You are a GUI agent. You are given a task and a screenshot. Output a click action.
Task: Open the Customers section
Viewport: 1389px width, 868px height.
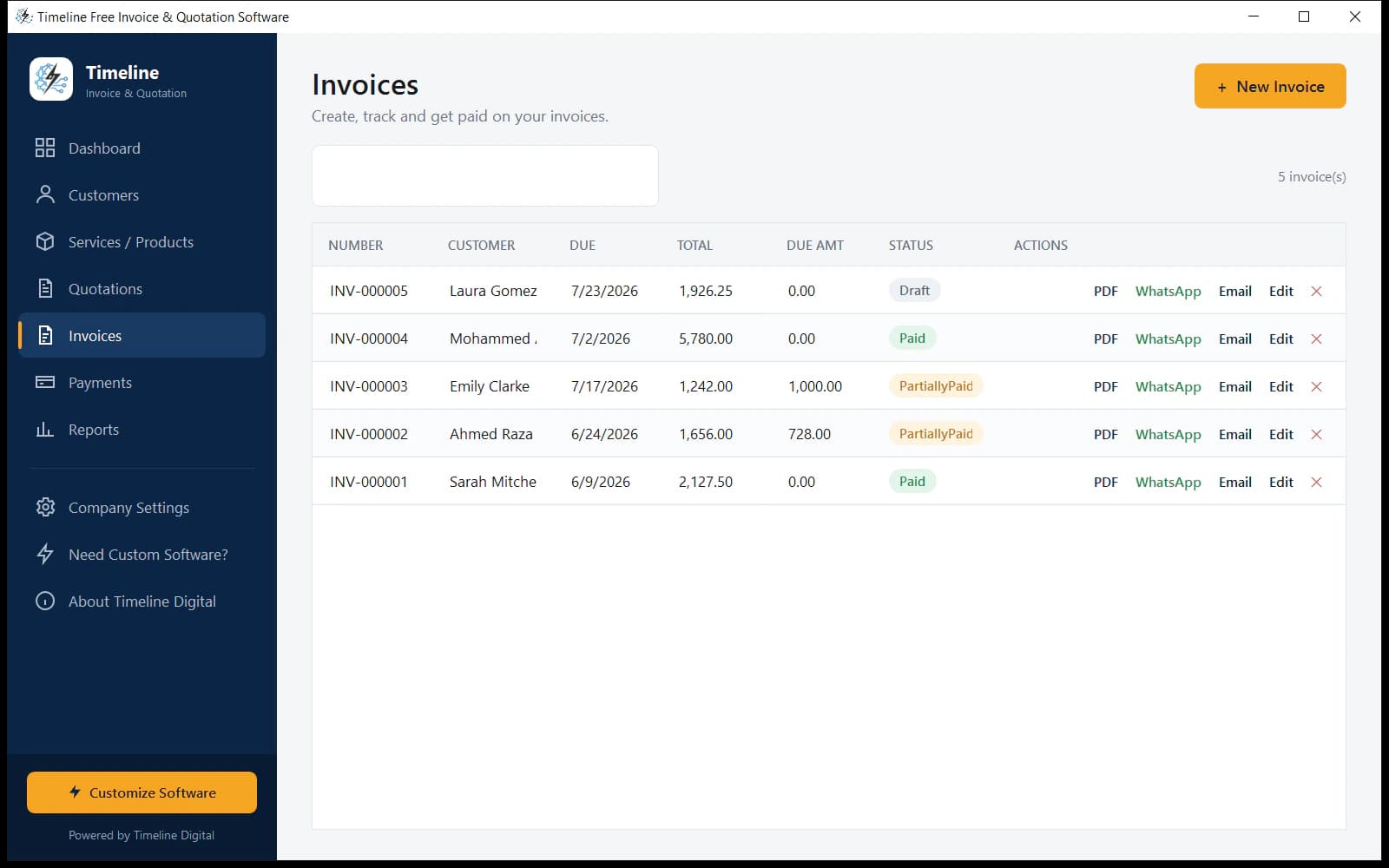tap(103, 195)
